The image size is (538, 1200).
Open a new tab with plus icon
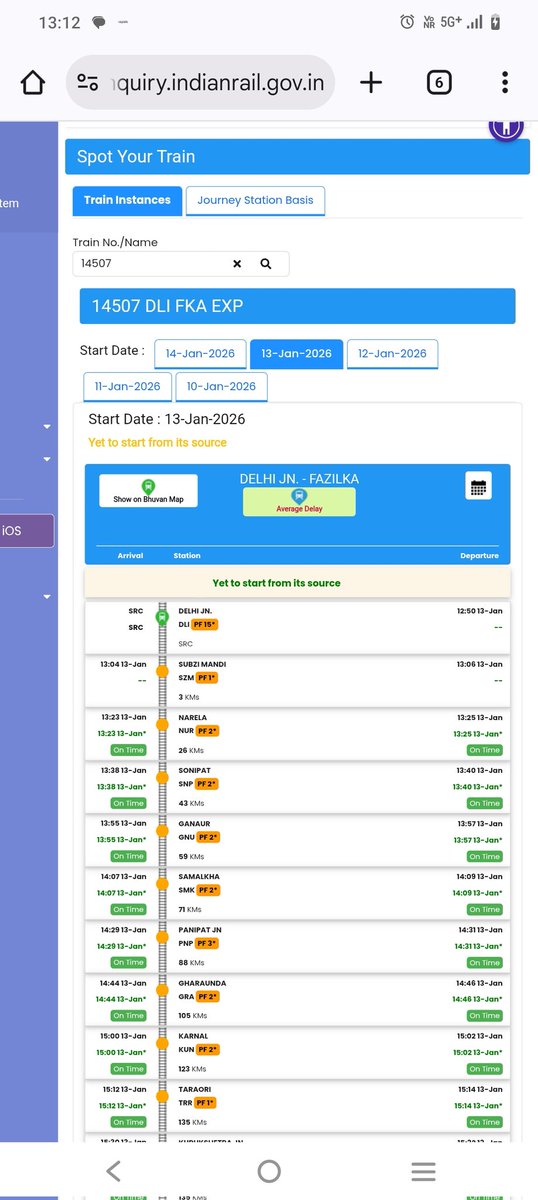[x=371, y=83]
